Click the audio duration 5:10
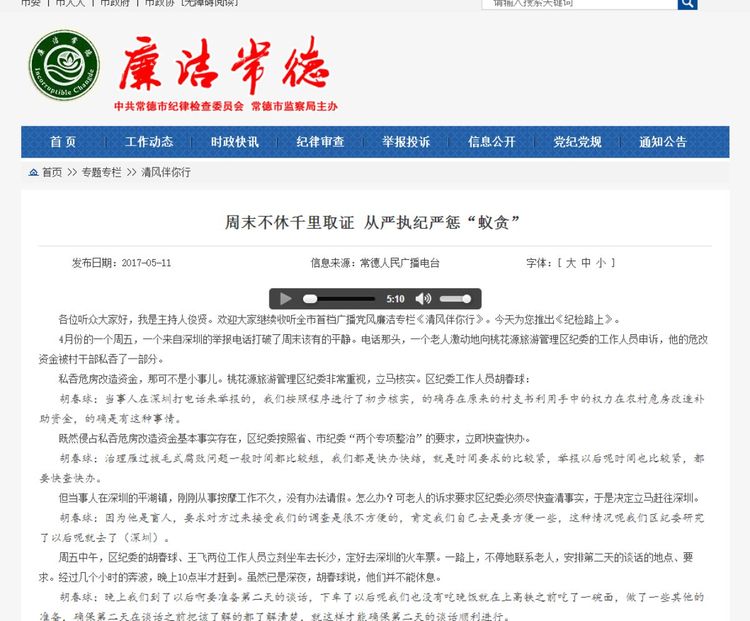 click(x=395, y=299)
